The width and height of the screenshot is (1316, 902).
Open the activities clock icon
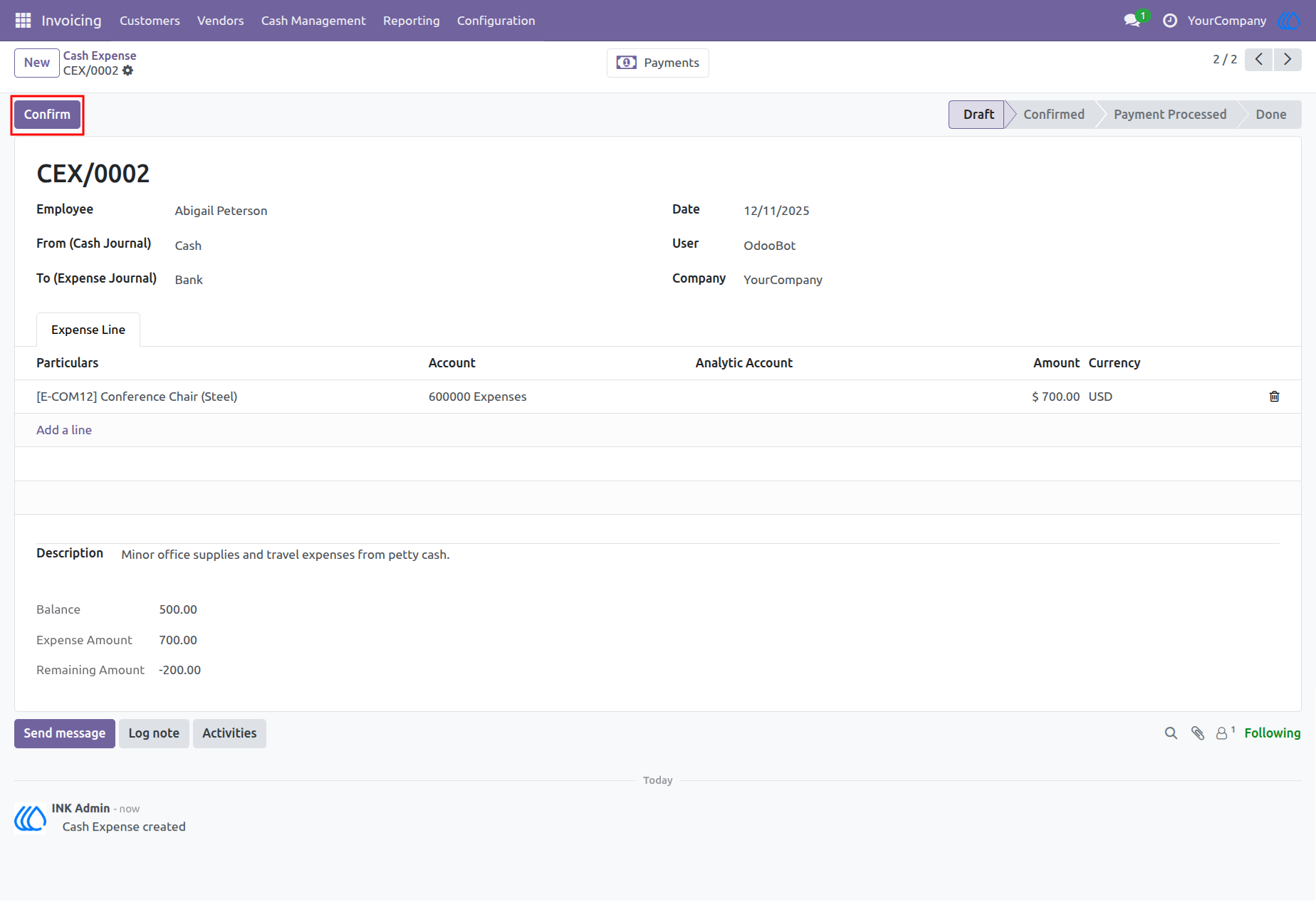(x=1170, y=21)
